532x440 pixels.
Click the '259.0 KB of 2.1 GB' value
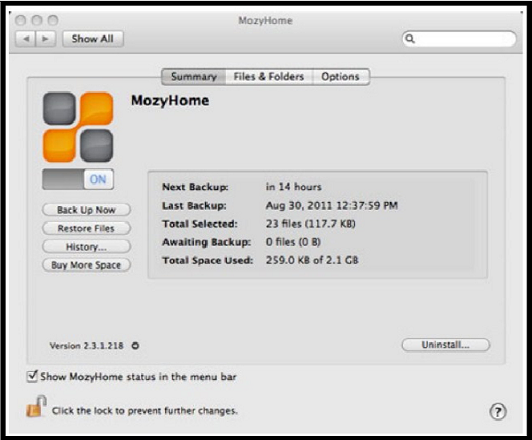point(312,261)
